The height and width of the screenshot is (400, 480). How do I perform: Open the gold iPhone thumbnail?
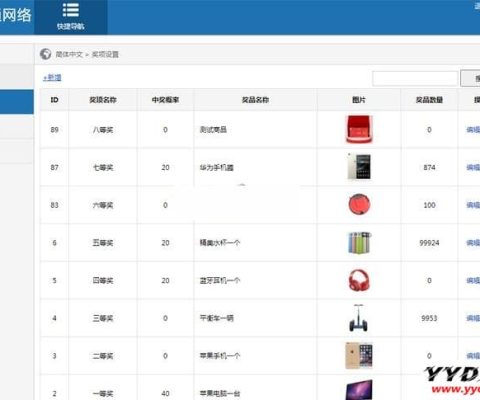(359, 355)
